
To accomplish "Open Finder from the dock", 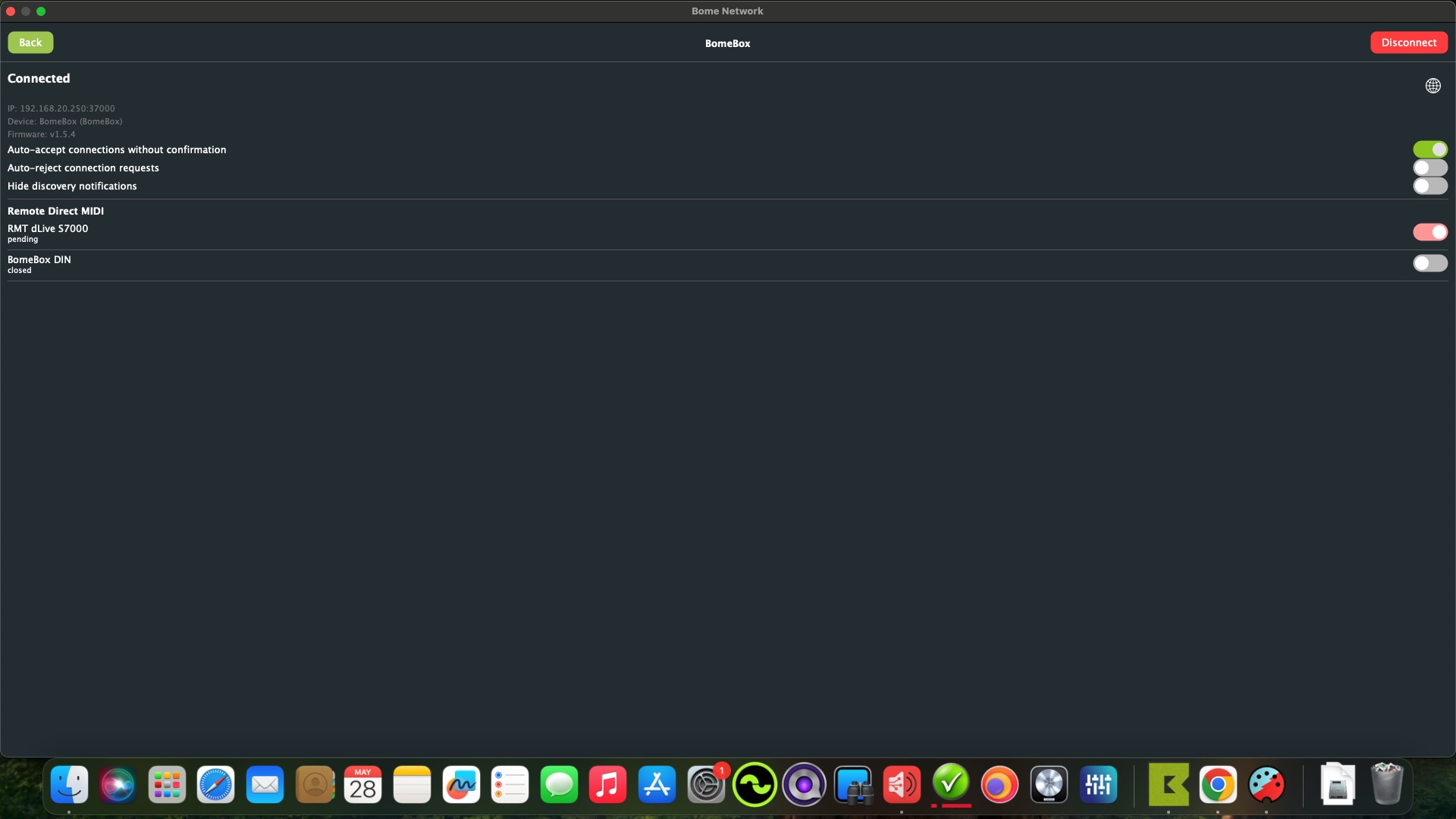I will click(x=69, y=784).
